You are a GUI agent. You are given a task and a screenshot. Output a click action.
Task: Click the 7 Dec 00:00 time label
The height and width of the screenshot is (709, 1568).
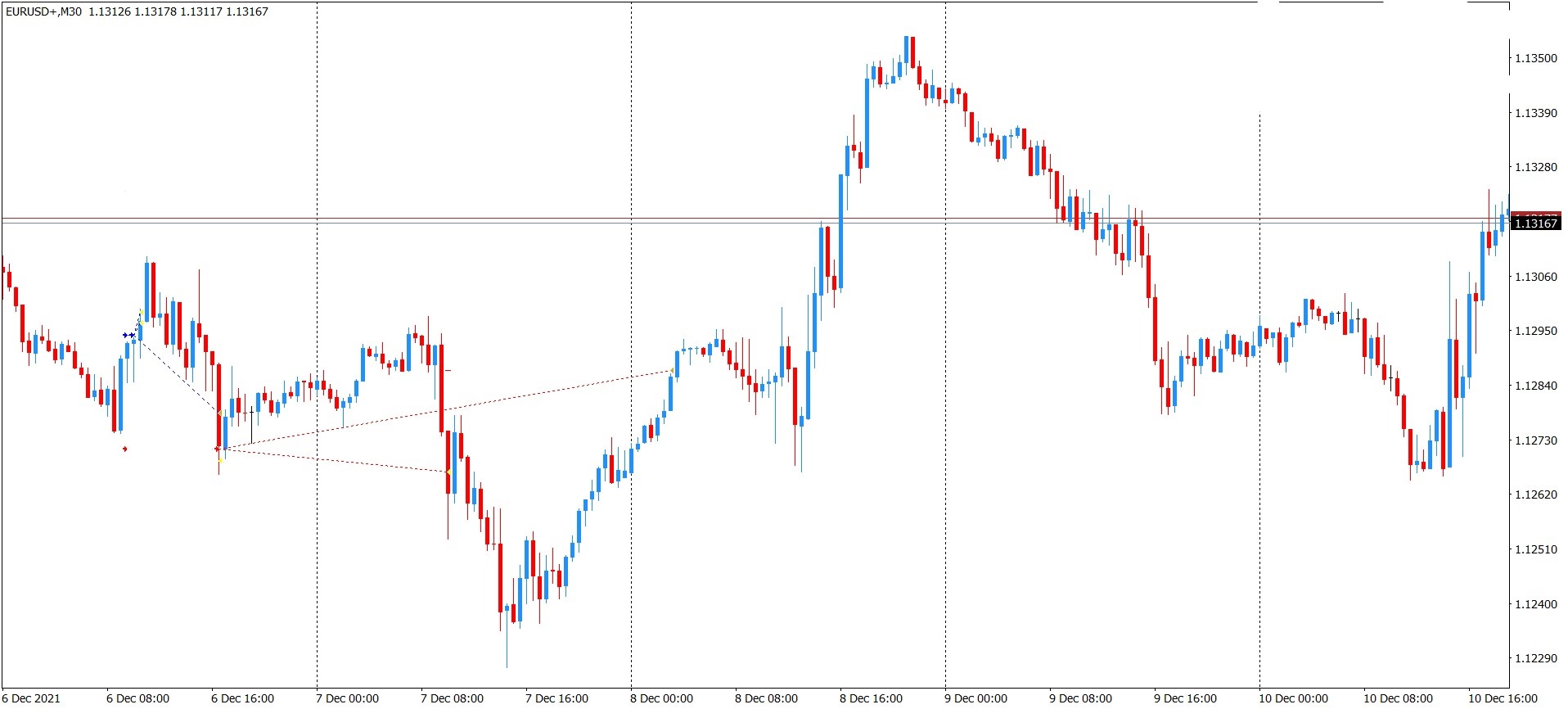point(348,698)
